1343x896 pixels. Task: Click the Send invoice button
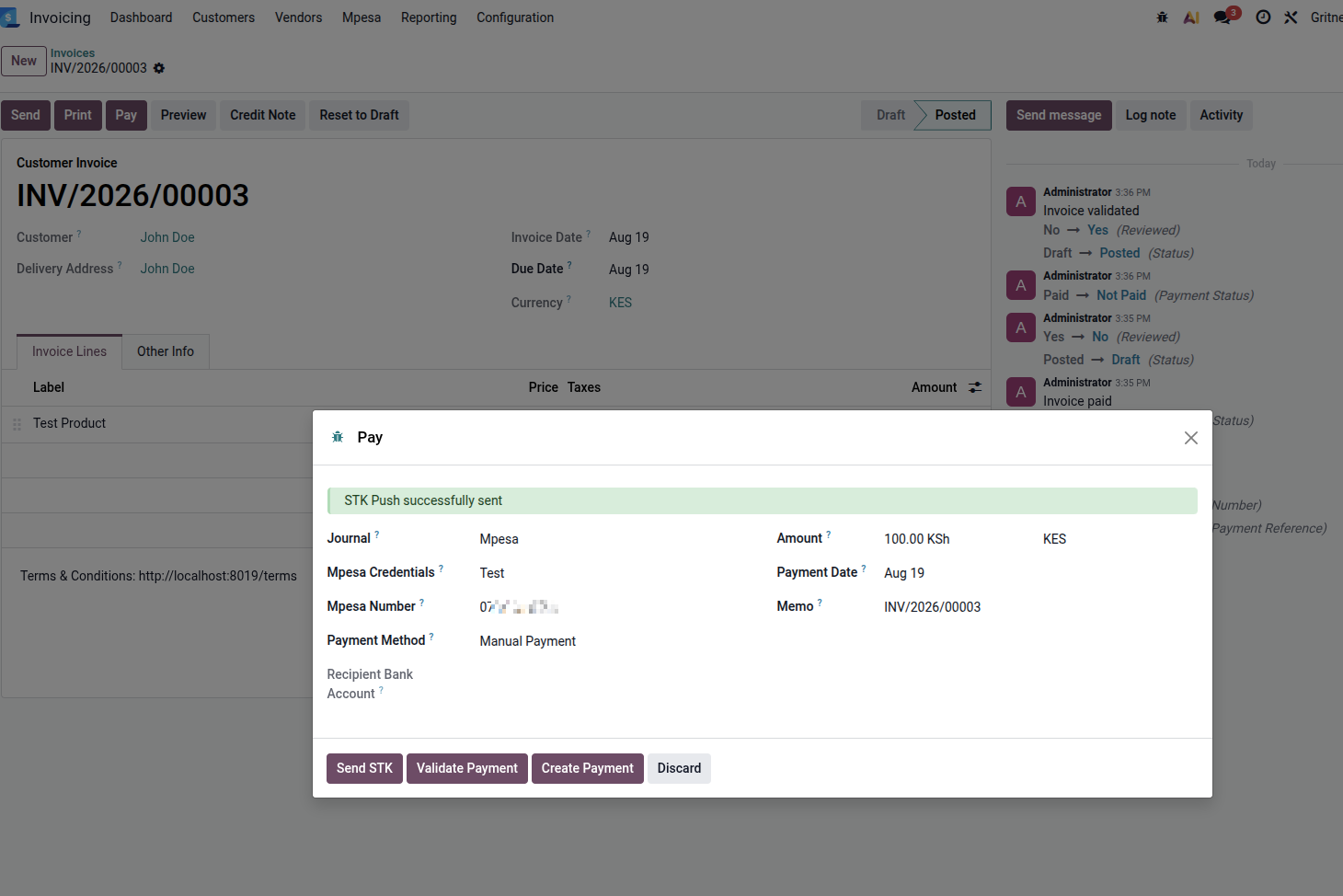pyautogui.click(x=26, y=115)
